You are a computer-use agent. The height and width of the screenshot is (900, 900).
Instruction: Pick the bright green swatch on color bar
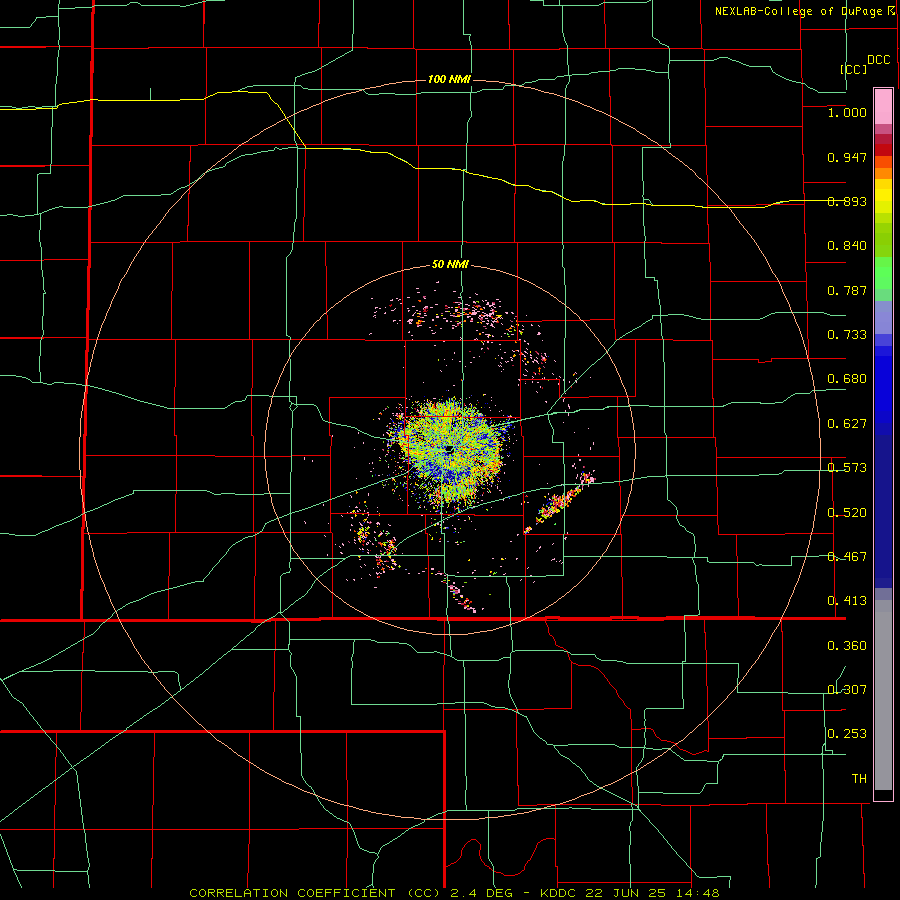pos(883,273)
